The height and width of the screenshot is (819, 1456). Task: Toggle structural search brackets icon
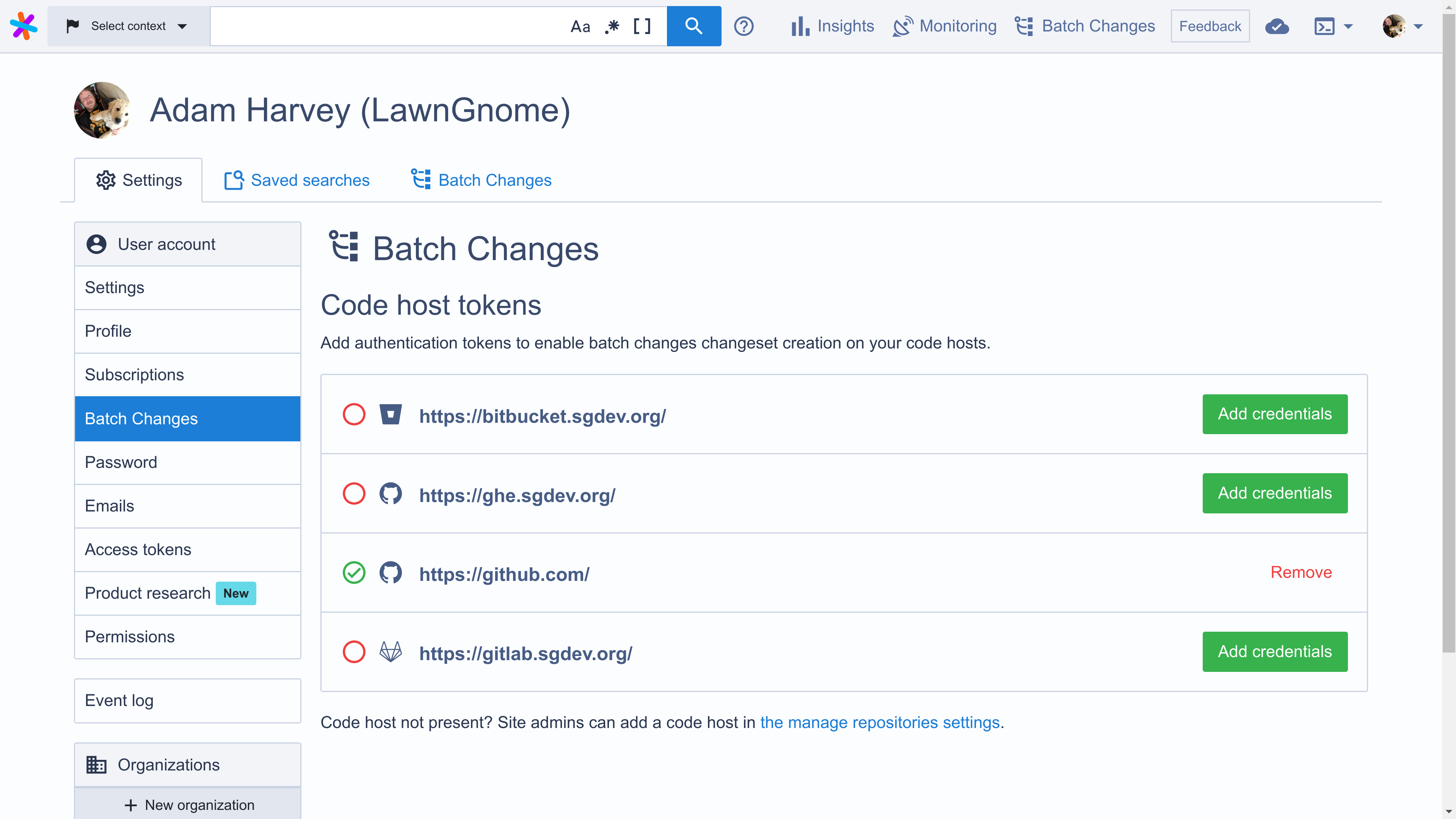point(642,27)
